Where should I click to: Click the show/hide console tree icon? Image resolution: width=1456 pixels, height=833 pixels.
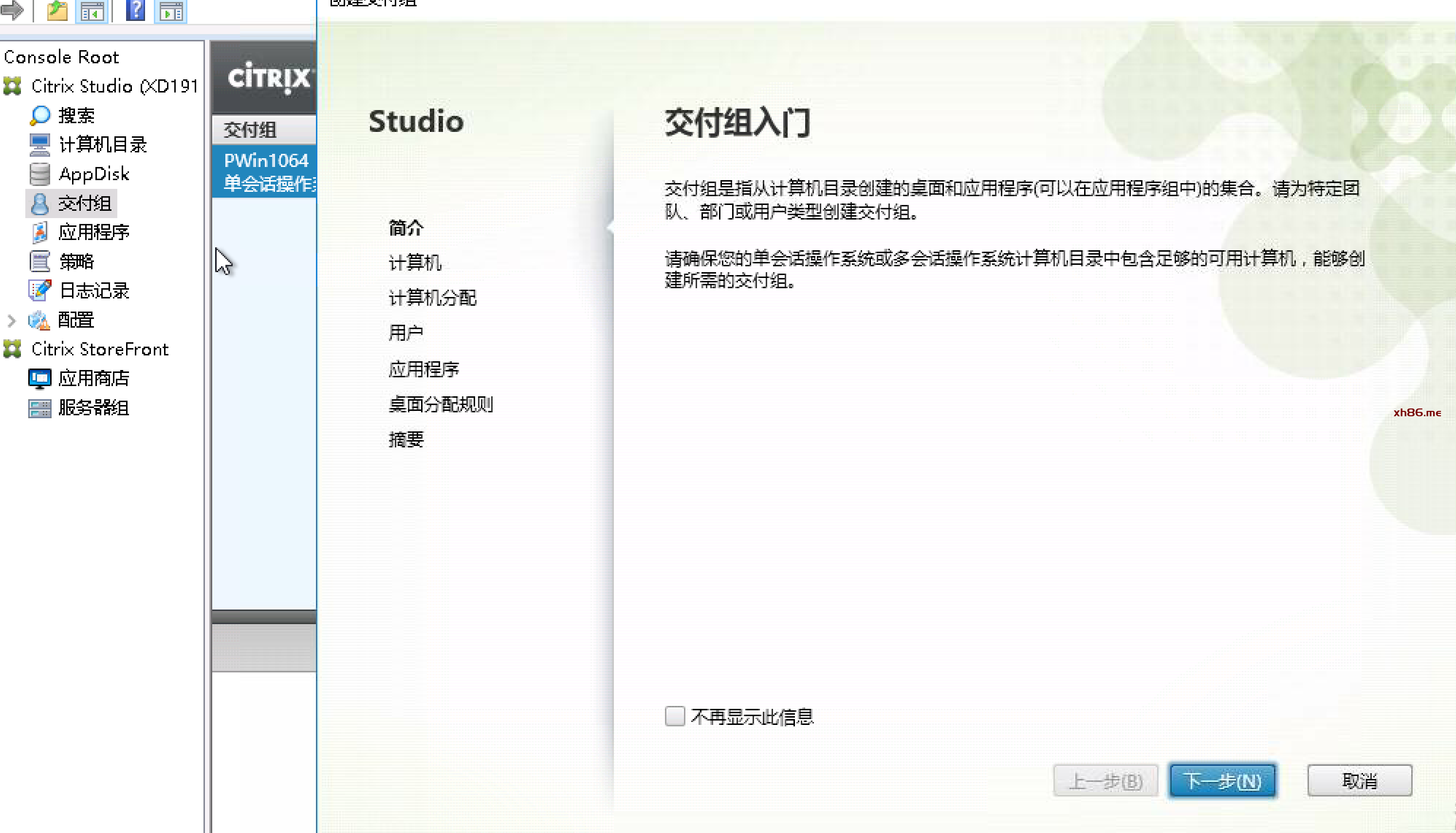pyautogui.click(x=92, y=11)
